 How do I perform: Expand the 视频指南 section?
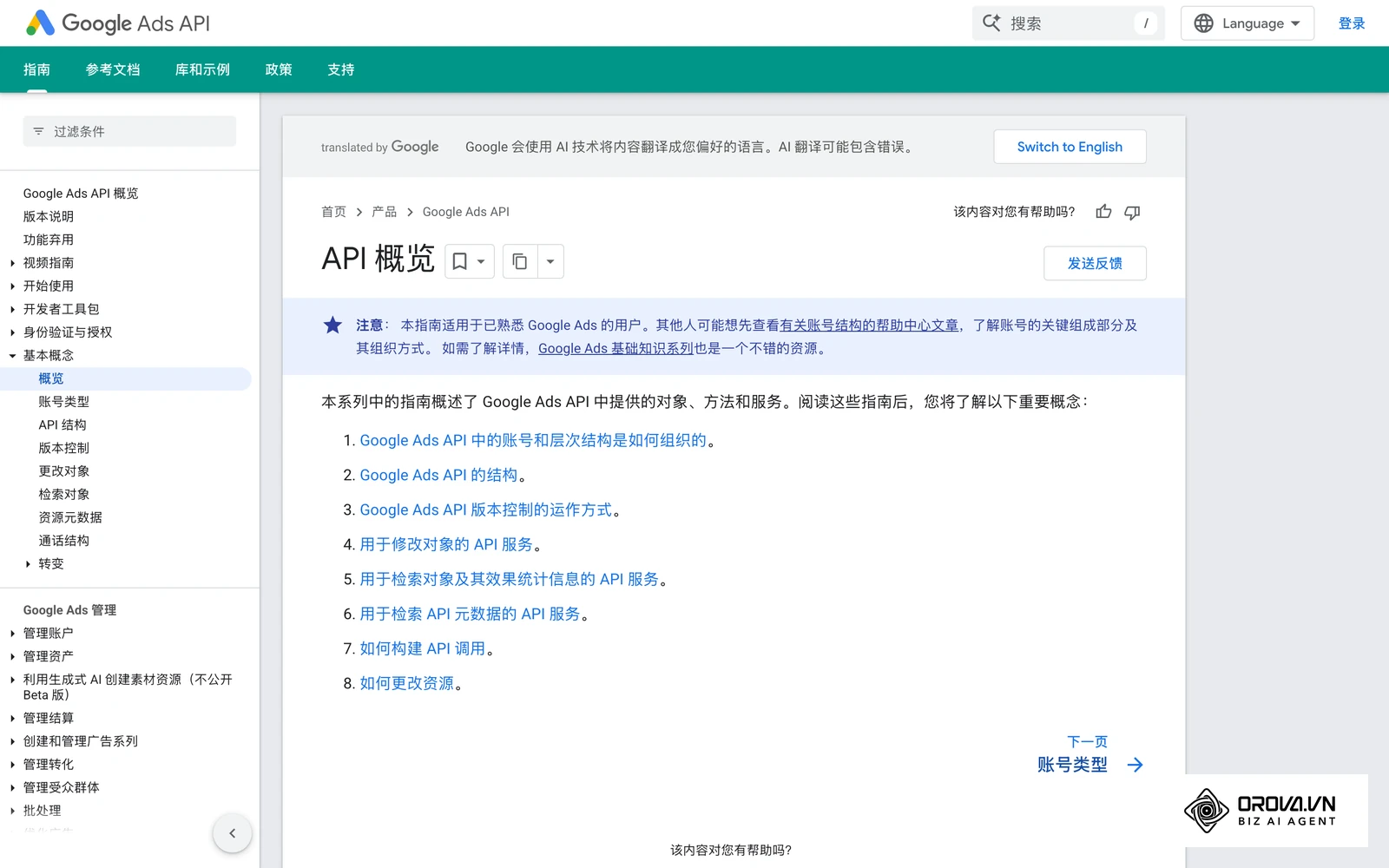[x=12, y=263]
